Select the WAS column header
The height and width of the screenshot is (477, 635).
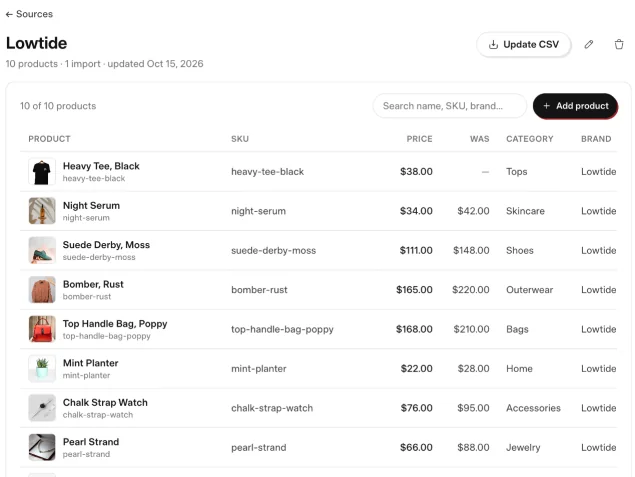tap(479, 139)
